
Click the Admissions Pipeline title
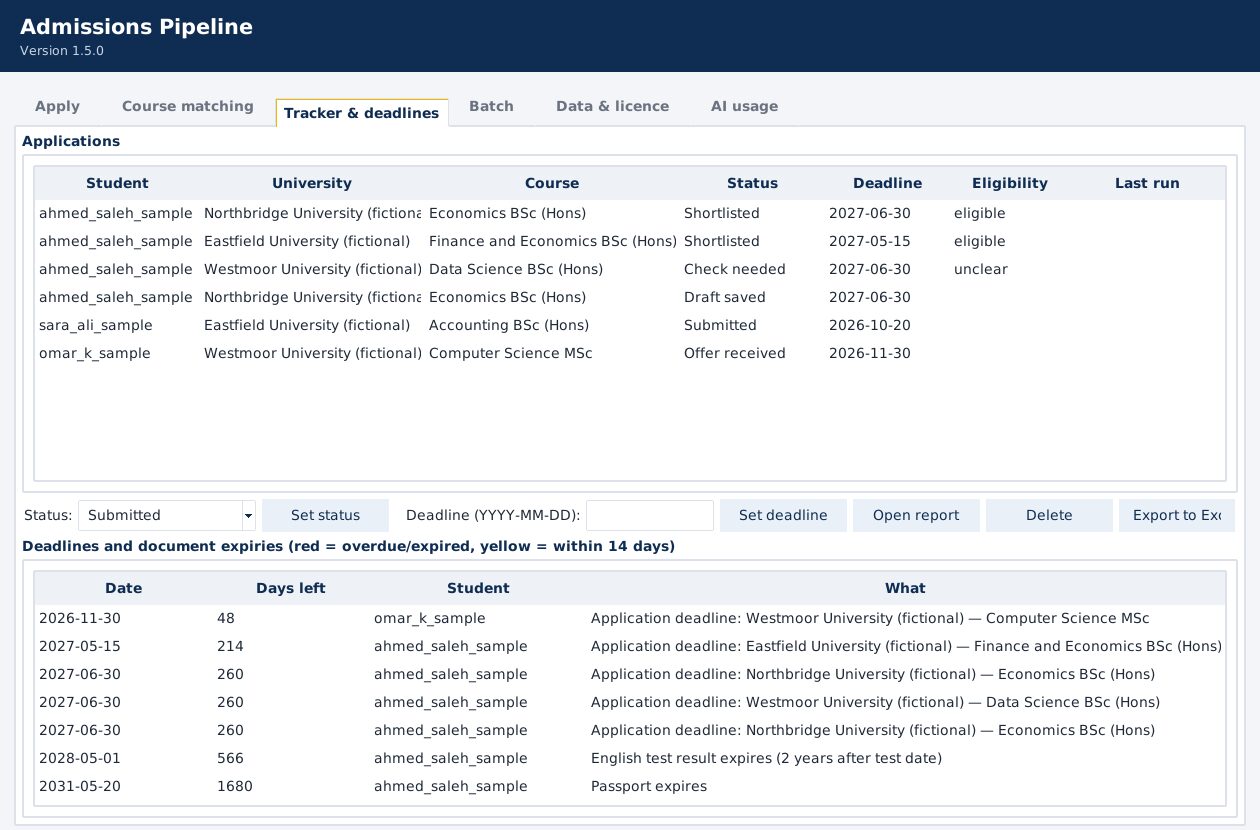coord(136,27)
